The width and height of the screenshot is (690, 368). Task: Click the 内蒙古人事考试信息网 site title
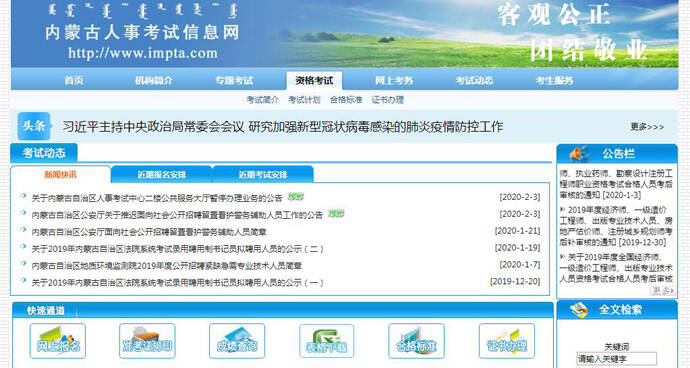point(143,32)
